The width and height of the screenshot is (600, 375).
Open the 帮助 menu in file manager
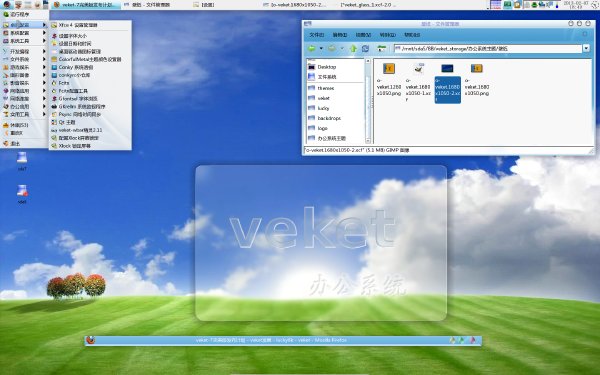click(x=412, y=35)
